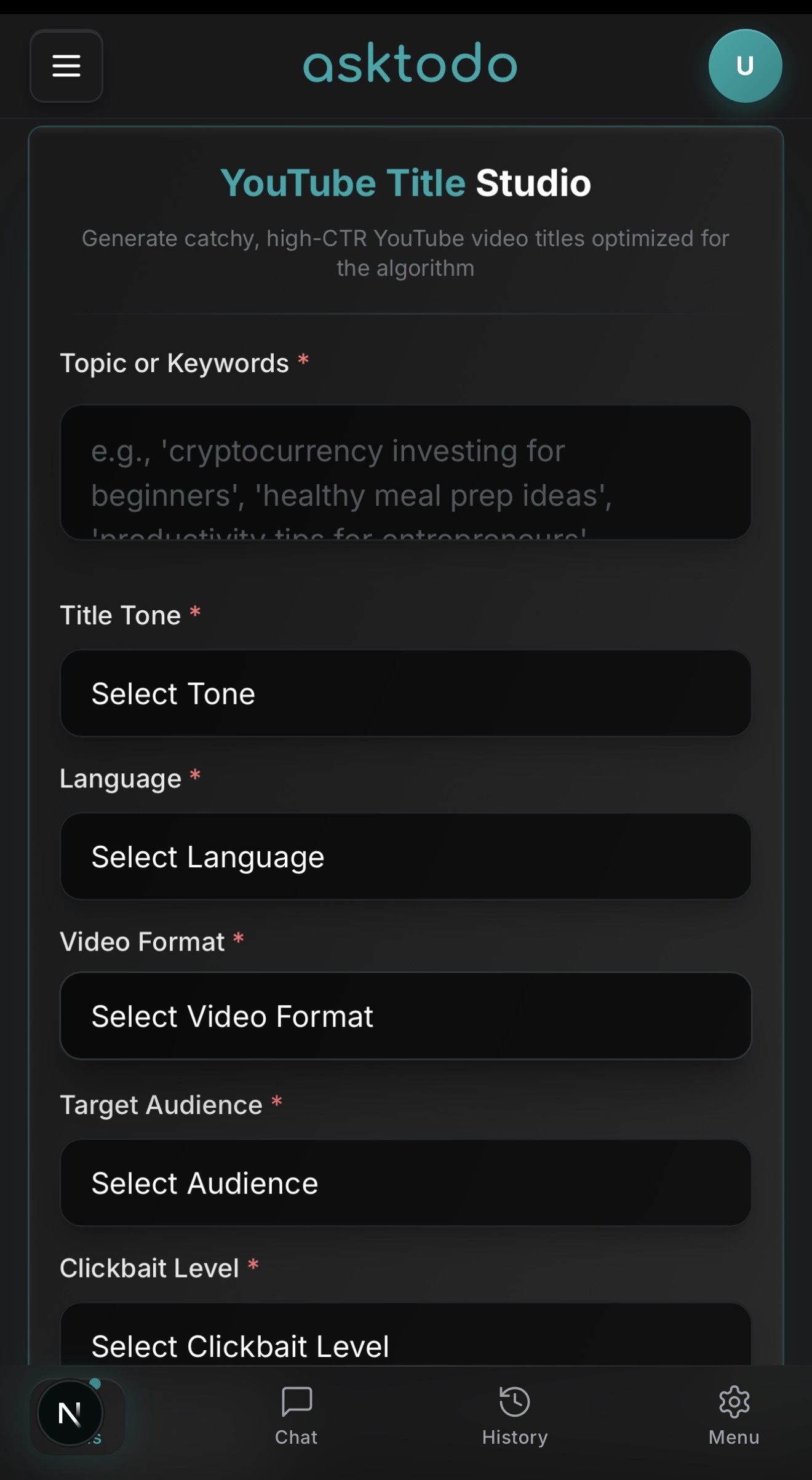Open the Select Language dropdown
812x1480 pixels.
(x=405, y=856)
